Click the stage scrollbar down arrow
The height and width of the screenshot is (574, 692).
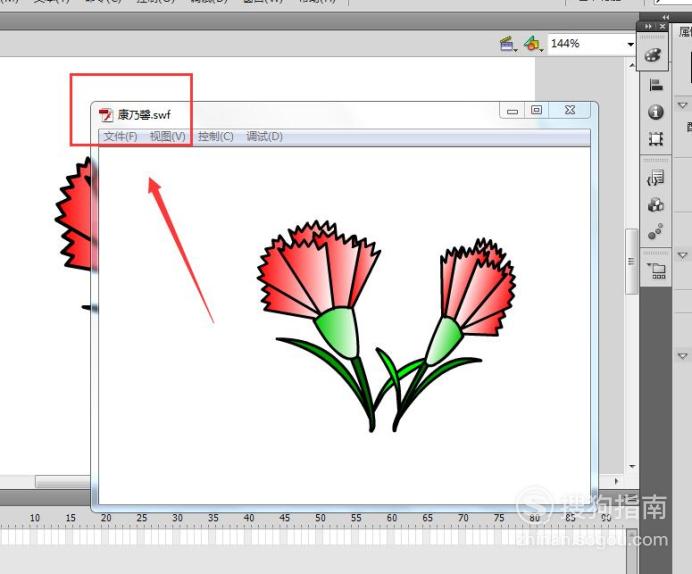tap(632, 466)
